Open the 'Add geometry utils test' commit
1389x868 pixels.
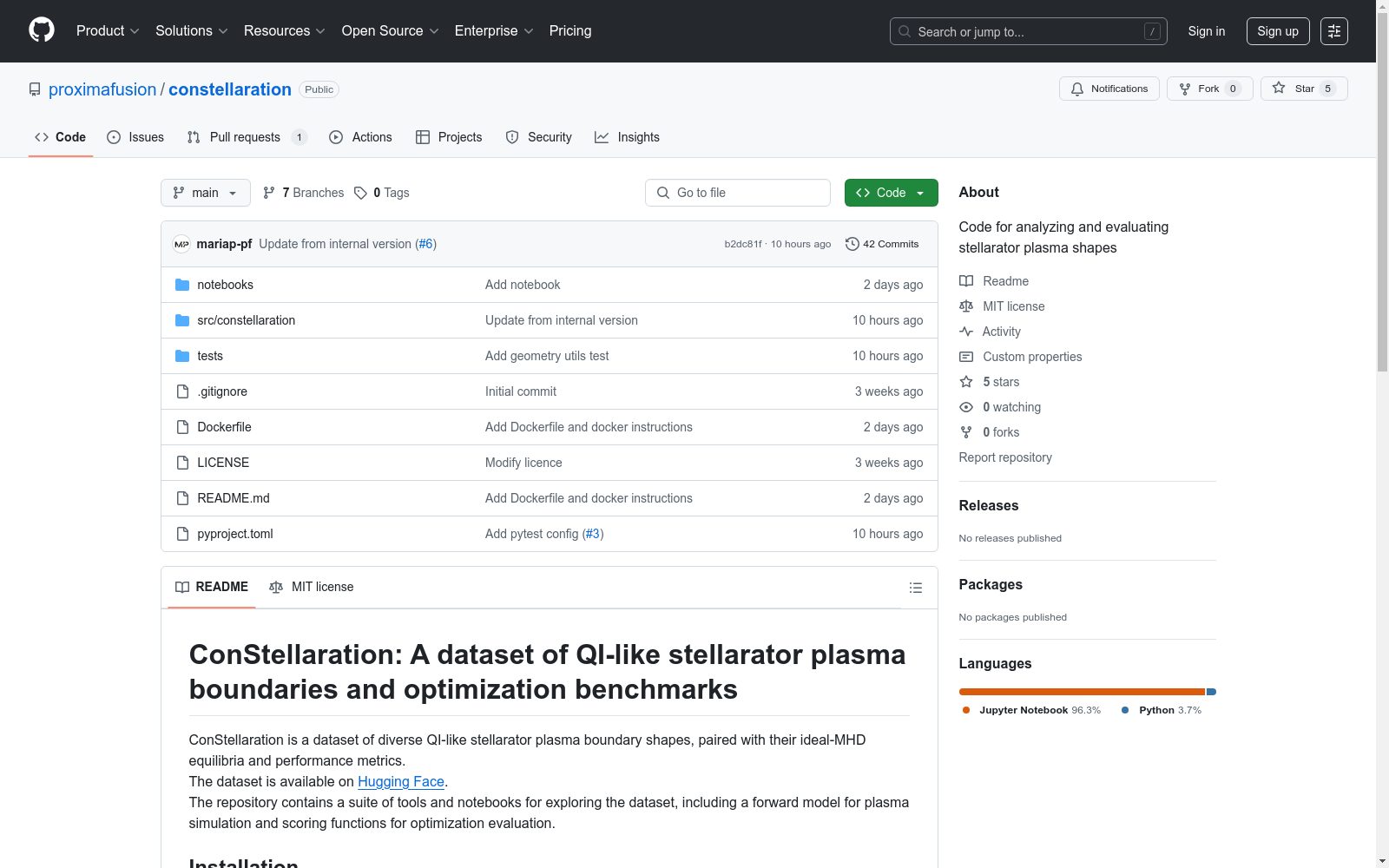pyautogui.click(x=547, y=356)
